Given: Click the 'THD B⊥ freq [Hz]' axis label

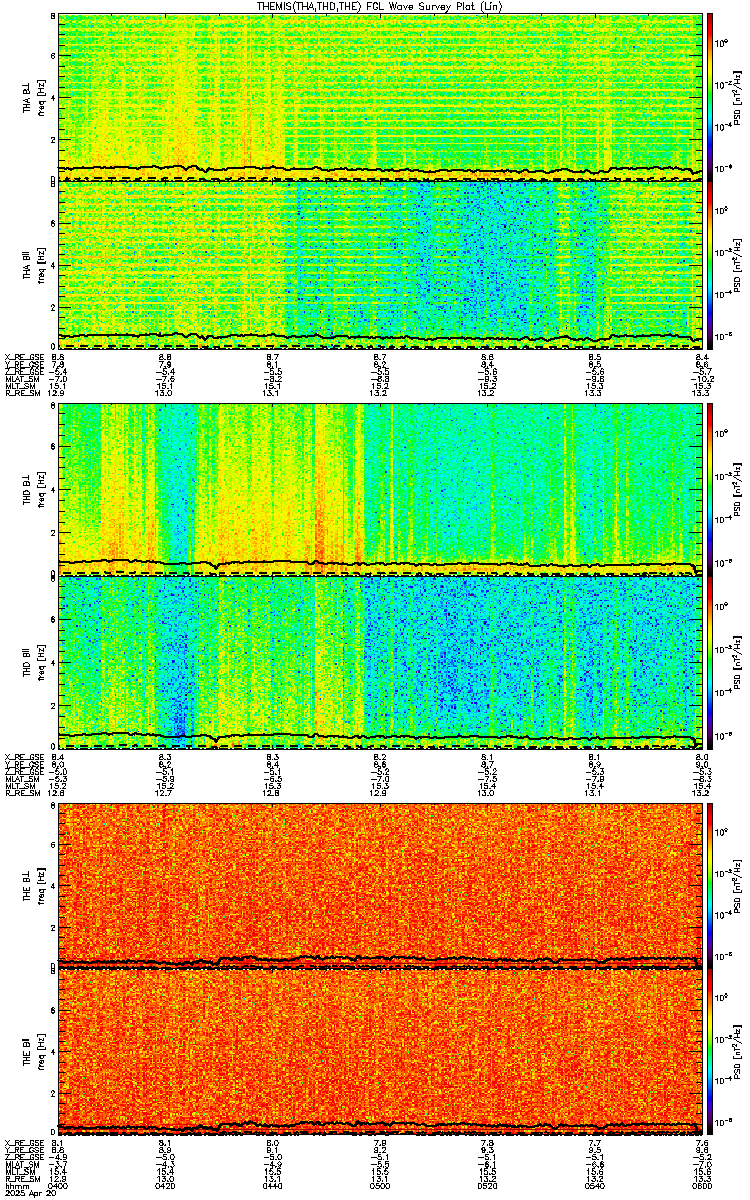Looking at the screenshot, I should tap(33, 488).
